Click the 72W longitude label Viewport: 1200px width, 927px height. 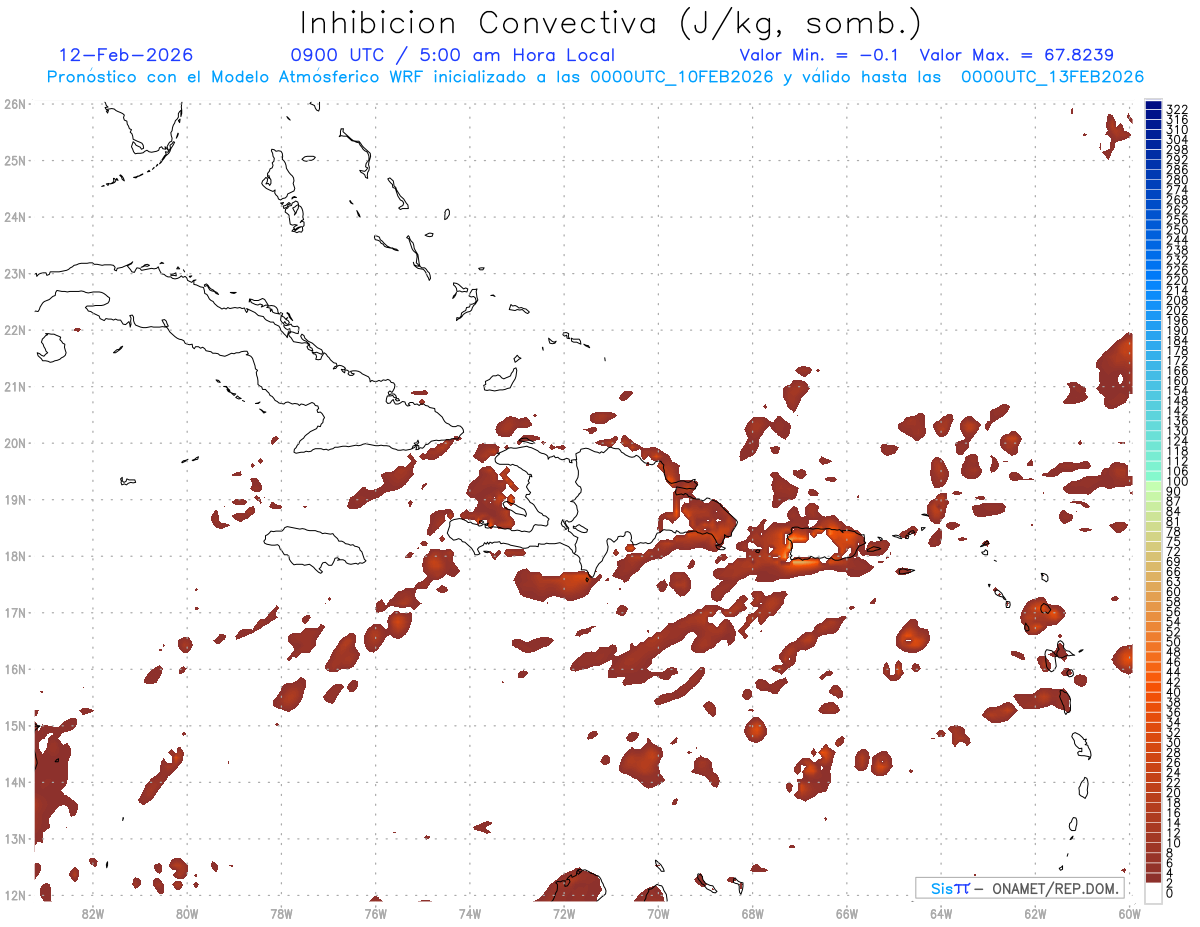coord(564,913)
